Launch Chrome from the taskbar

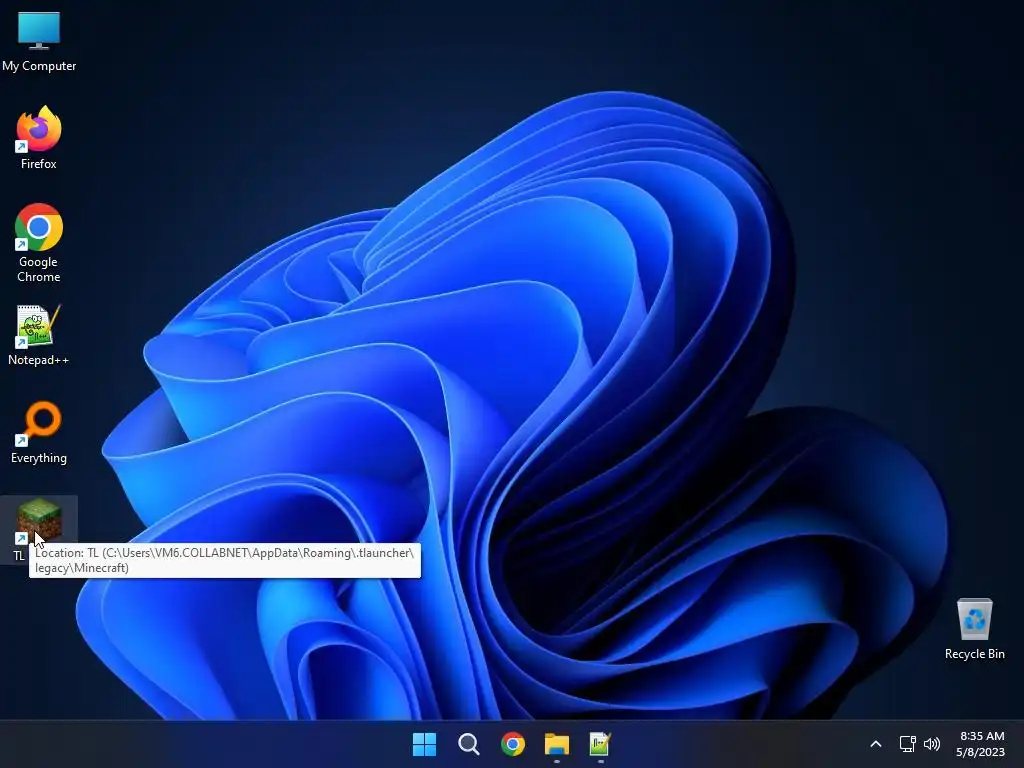pos(513,744)
